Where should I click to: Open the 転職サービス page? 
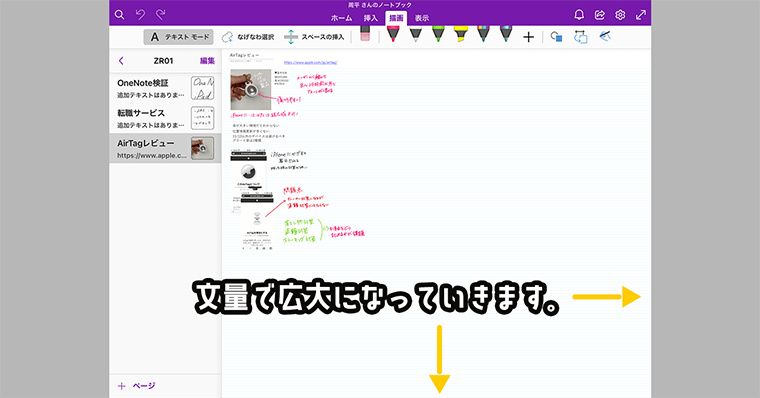165,118
